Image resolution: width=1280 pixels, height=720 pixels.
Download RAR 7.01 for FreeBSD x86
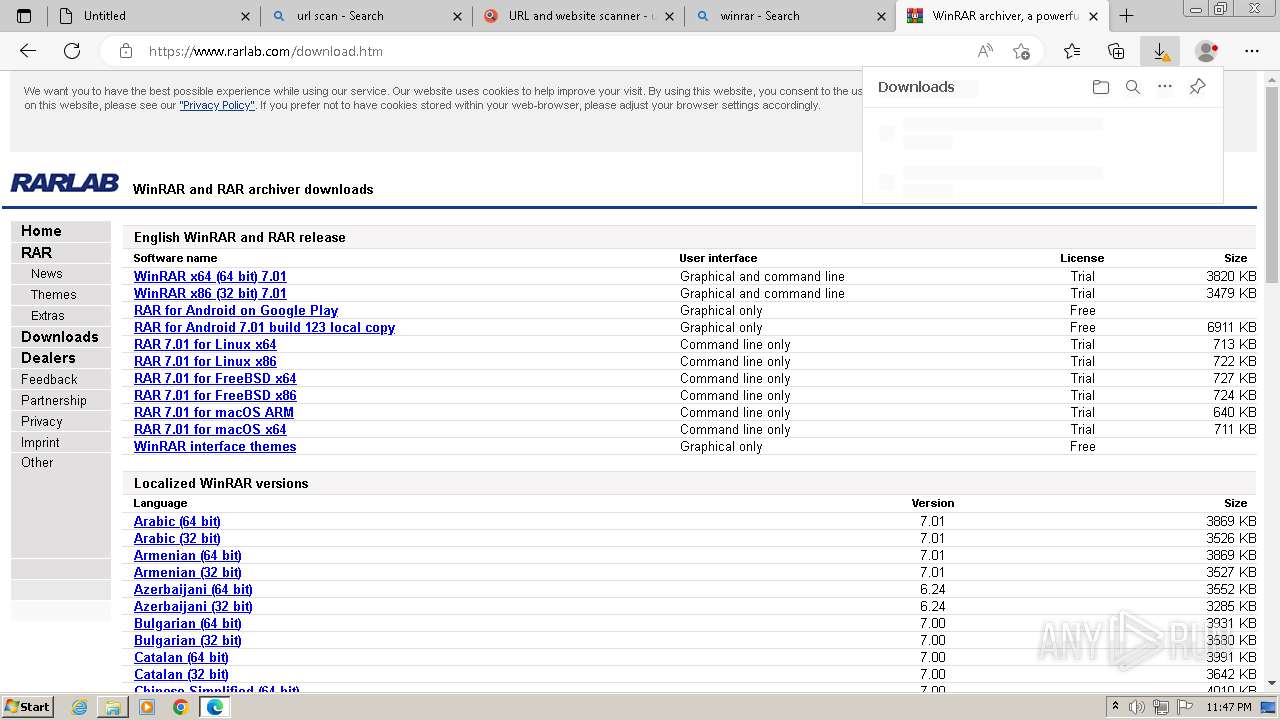tap(215, 396)
